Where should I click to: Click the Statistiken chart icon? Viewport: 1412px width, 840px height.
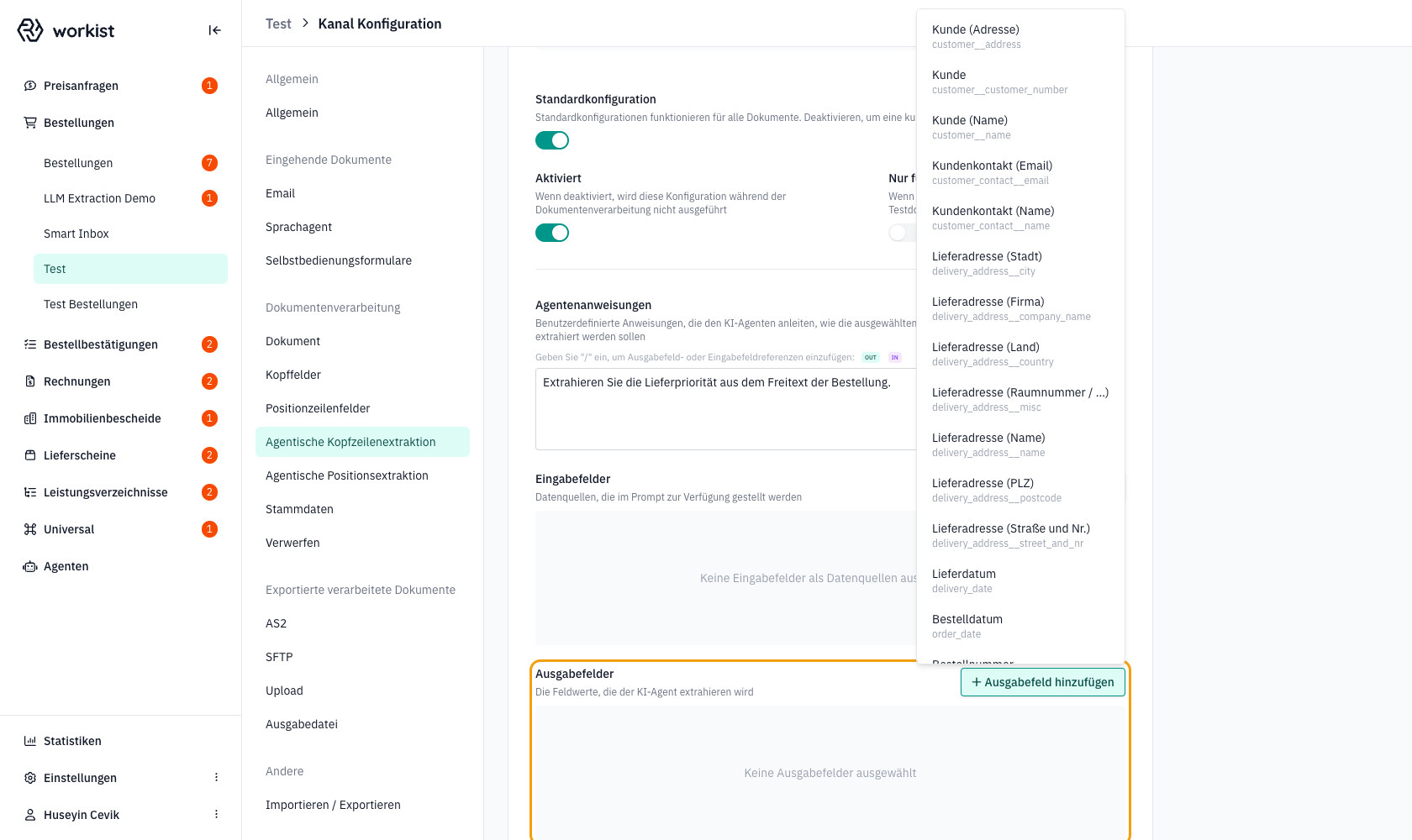(30, 741)
